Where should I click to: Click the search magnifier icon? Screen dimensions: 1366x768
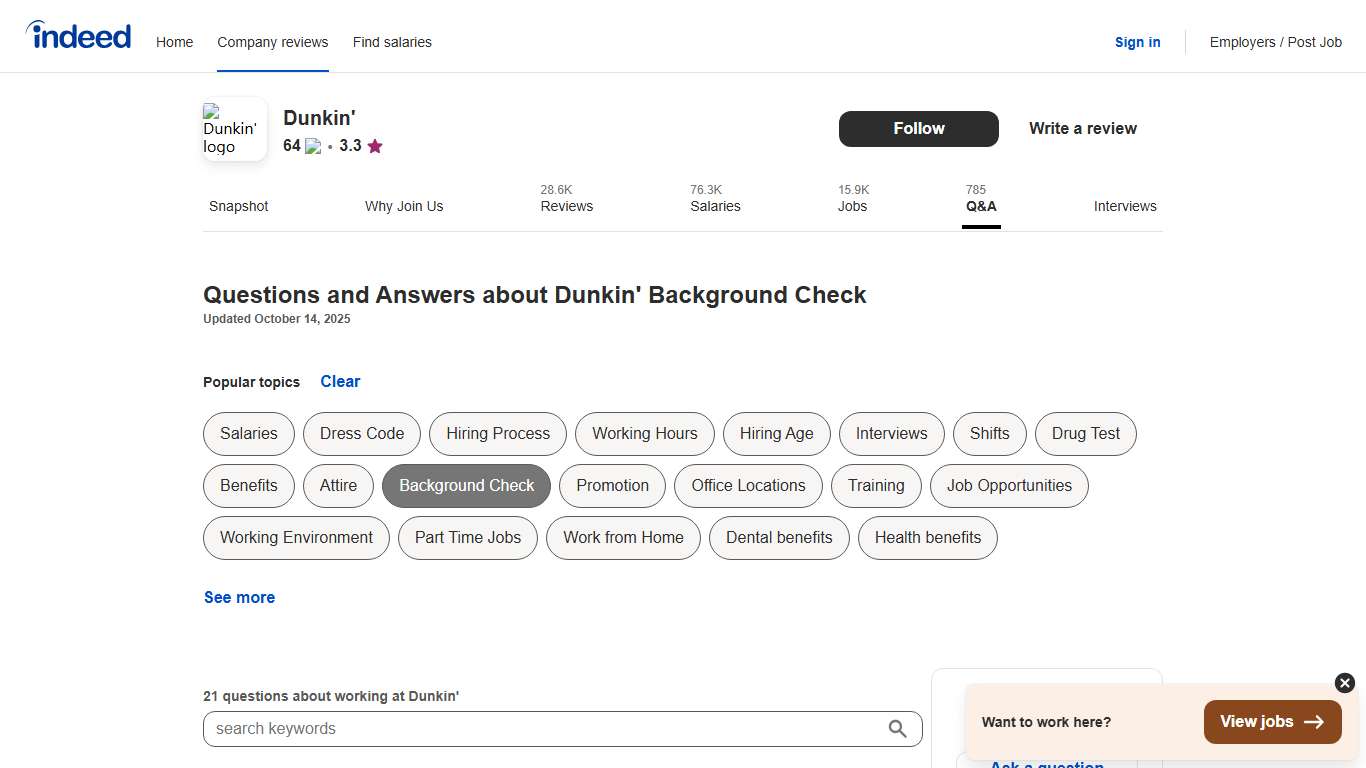coord(897,729)
